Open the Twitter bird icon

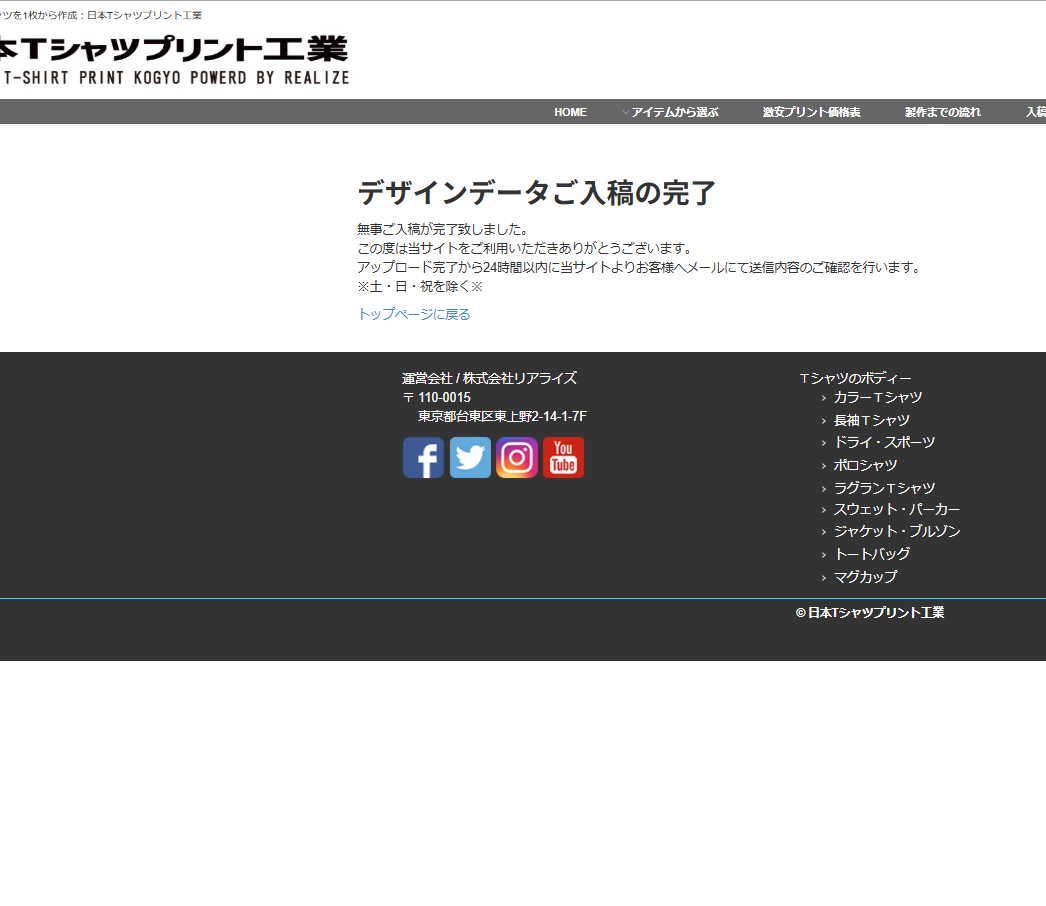click(470, 458)
